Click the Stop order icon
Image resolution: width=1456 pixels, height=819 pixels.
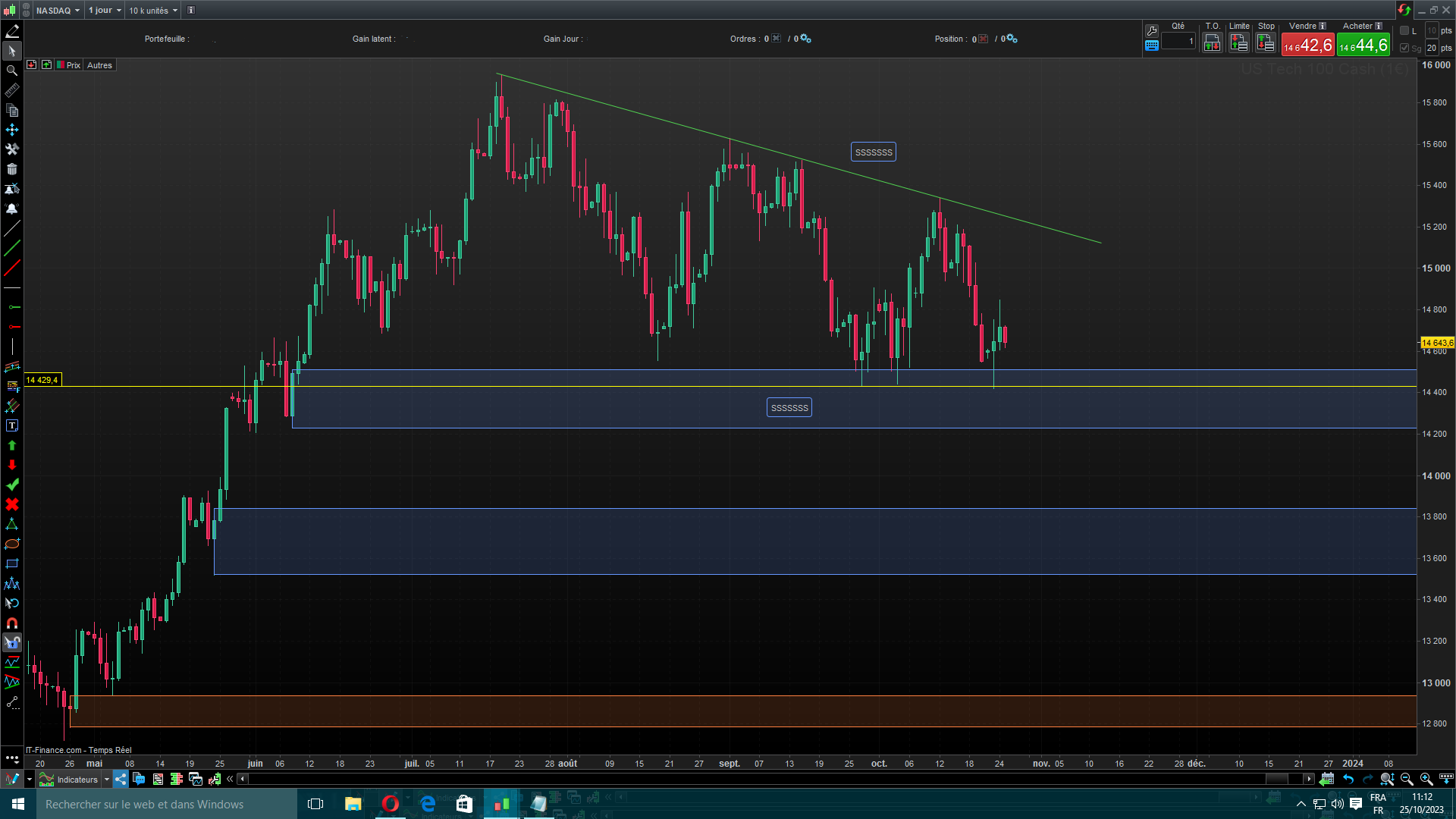[1265, 43]
